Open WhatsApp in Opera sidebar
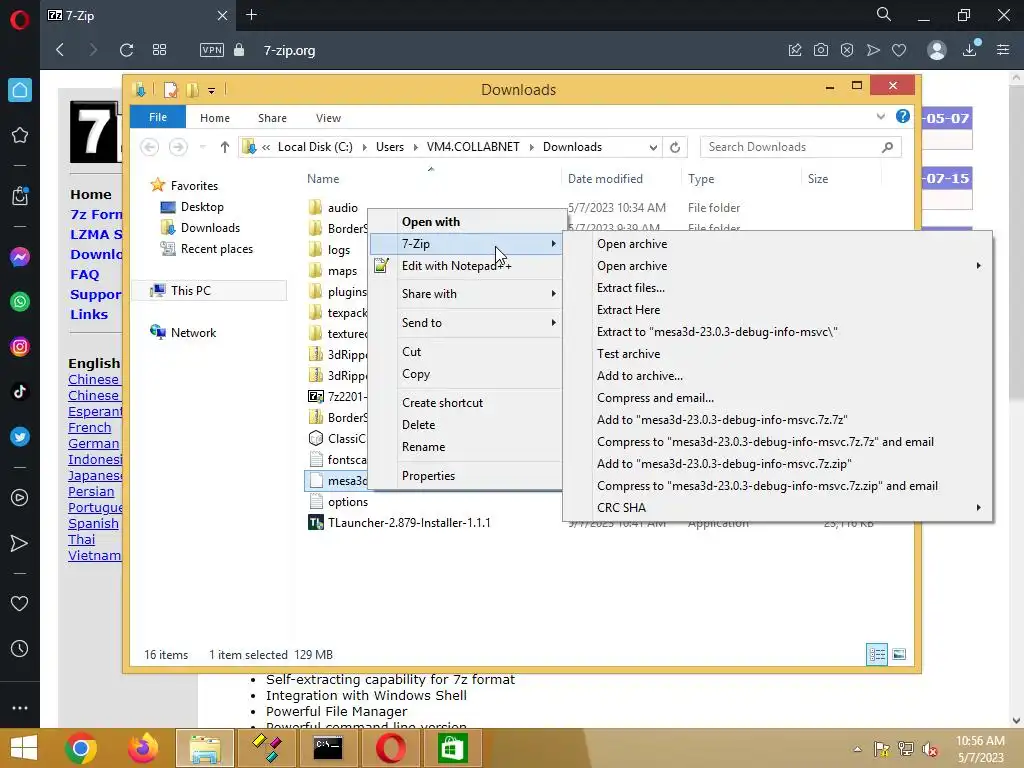Image resolution: width=1024 pixels, height=768 pixels. pos(20,302)
